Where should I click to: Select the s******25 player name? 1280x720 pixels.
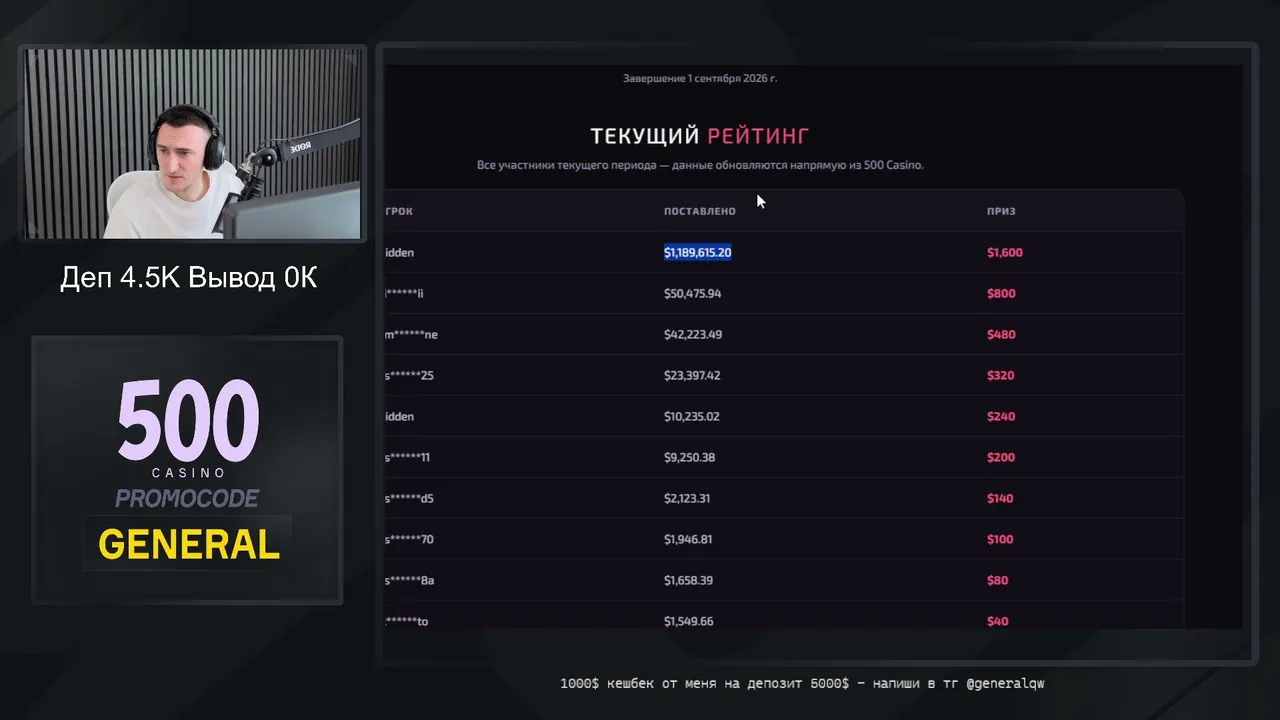[x=409, y=375]
